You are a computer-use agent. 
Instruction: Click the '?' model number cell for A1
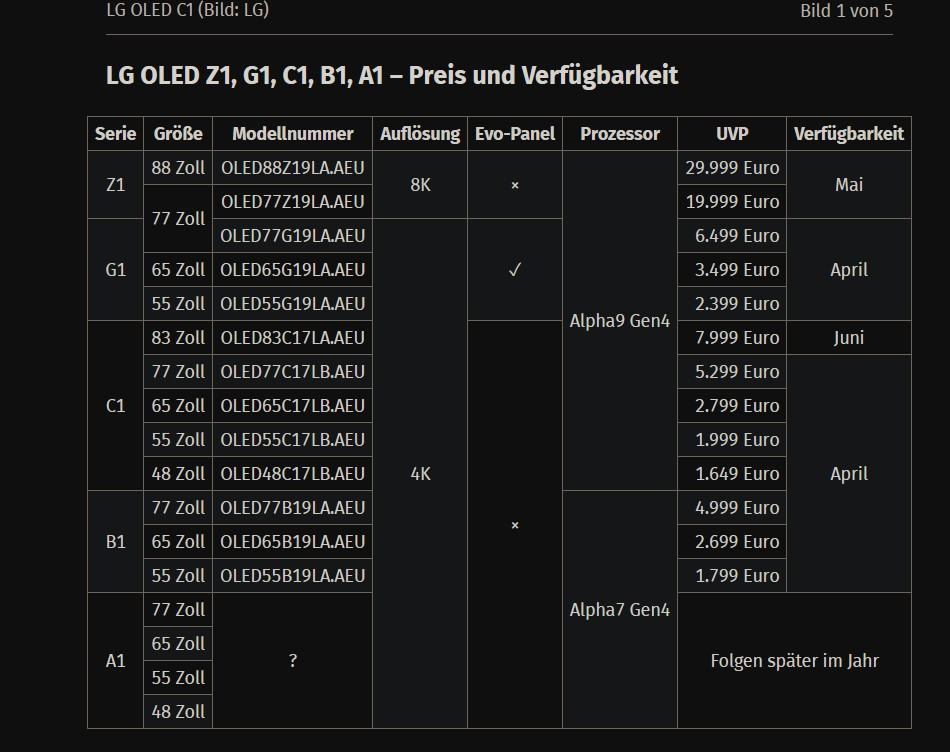(293, 660)
